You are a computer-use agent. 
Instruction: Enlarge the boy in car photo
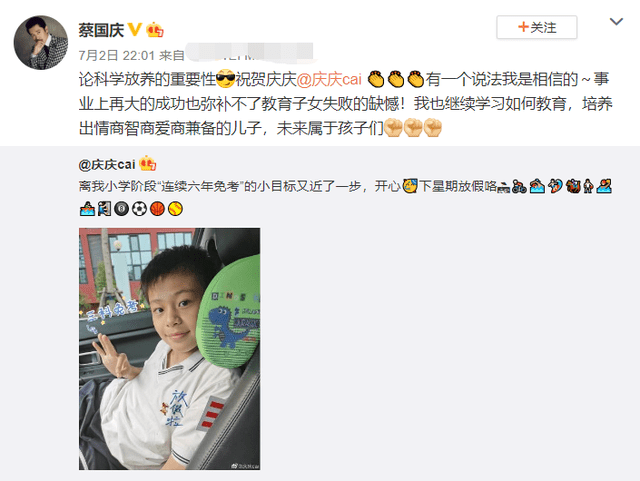point(169,349)
